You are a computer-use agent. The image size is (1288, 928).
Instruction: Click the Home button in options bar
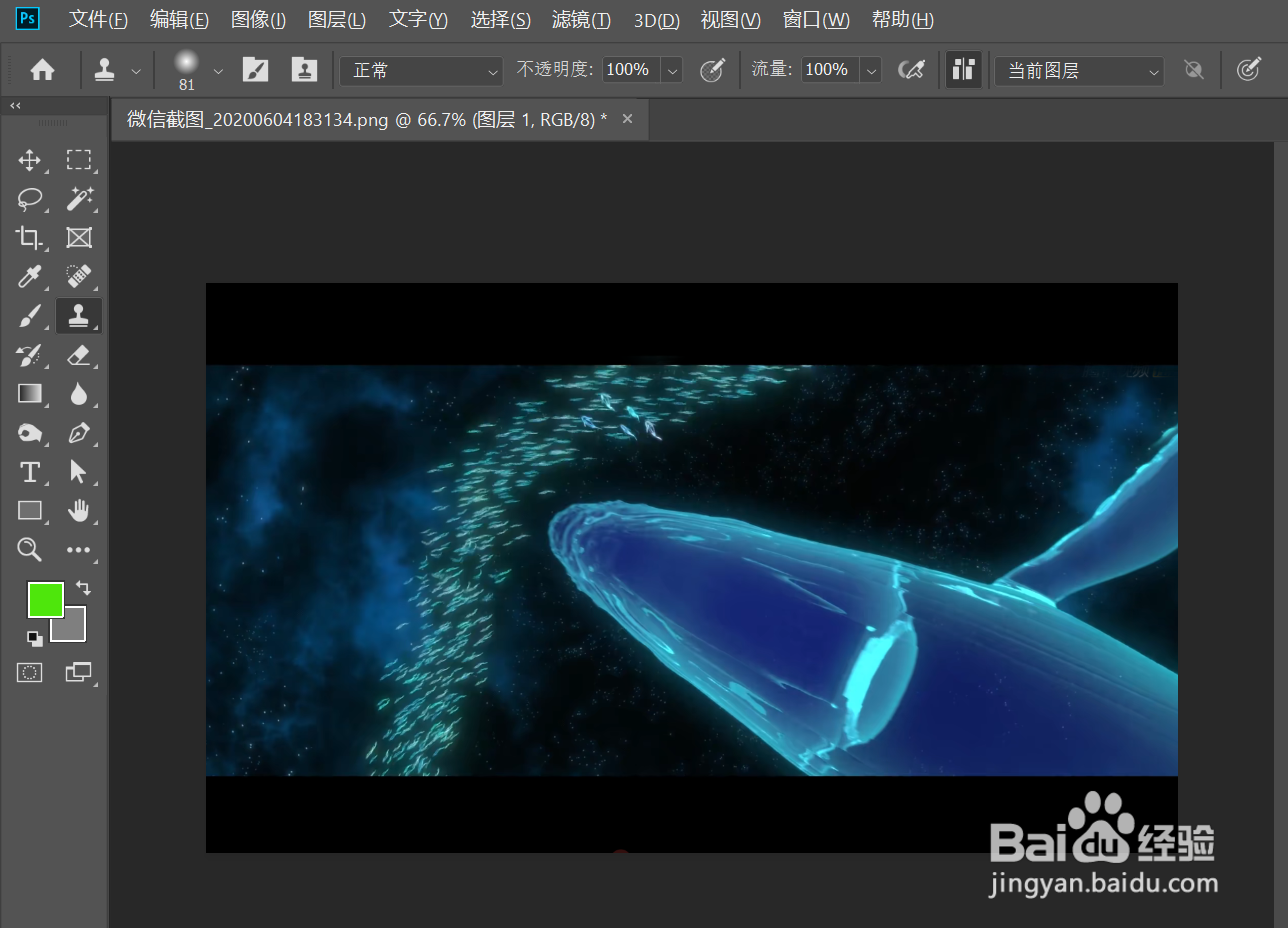42,70
